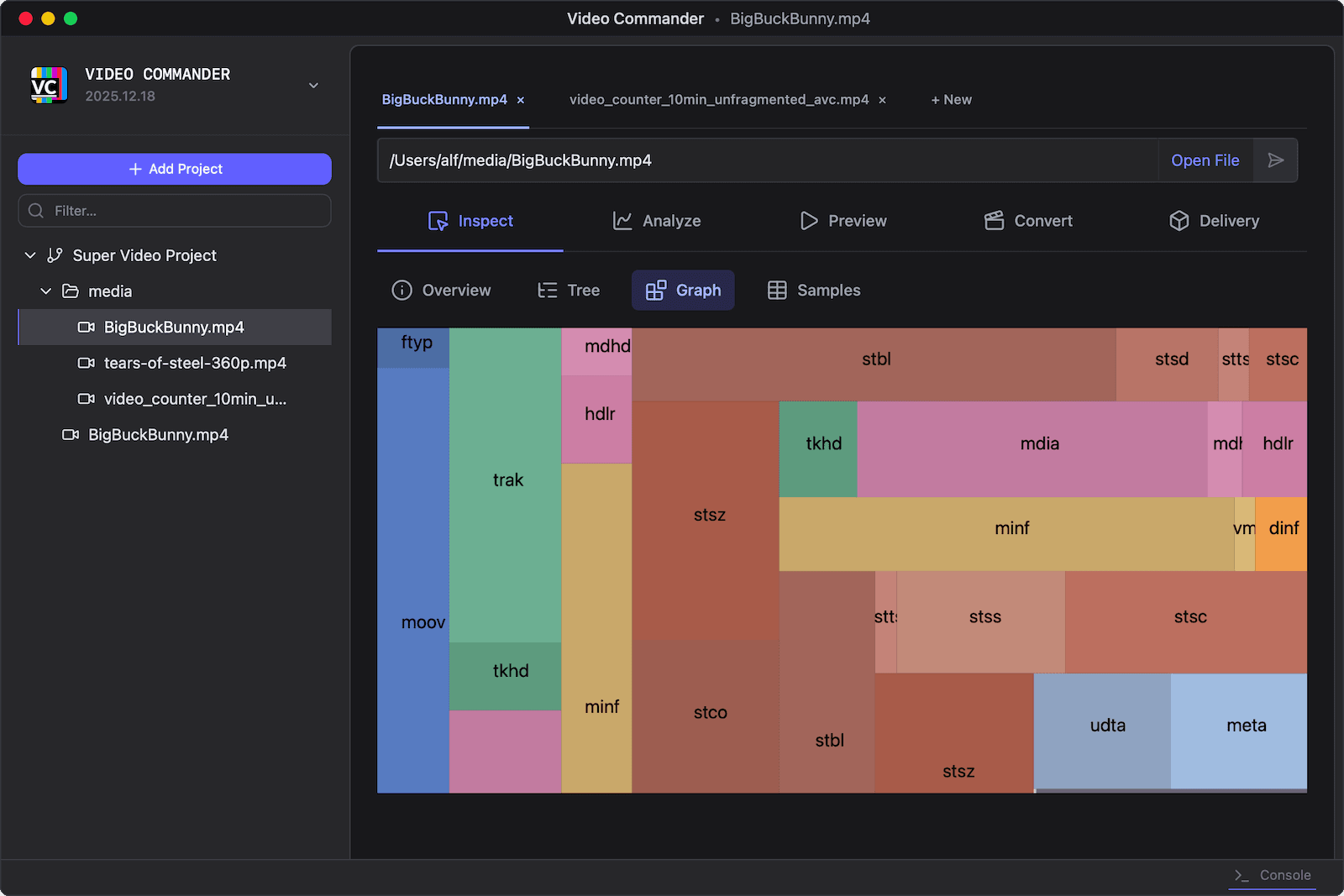Collapse the media folder in the sidebar
Image resolution: width=1344 pixels, height=896 pixels.
click(45, 291)
